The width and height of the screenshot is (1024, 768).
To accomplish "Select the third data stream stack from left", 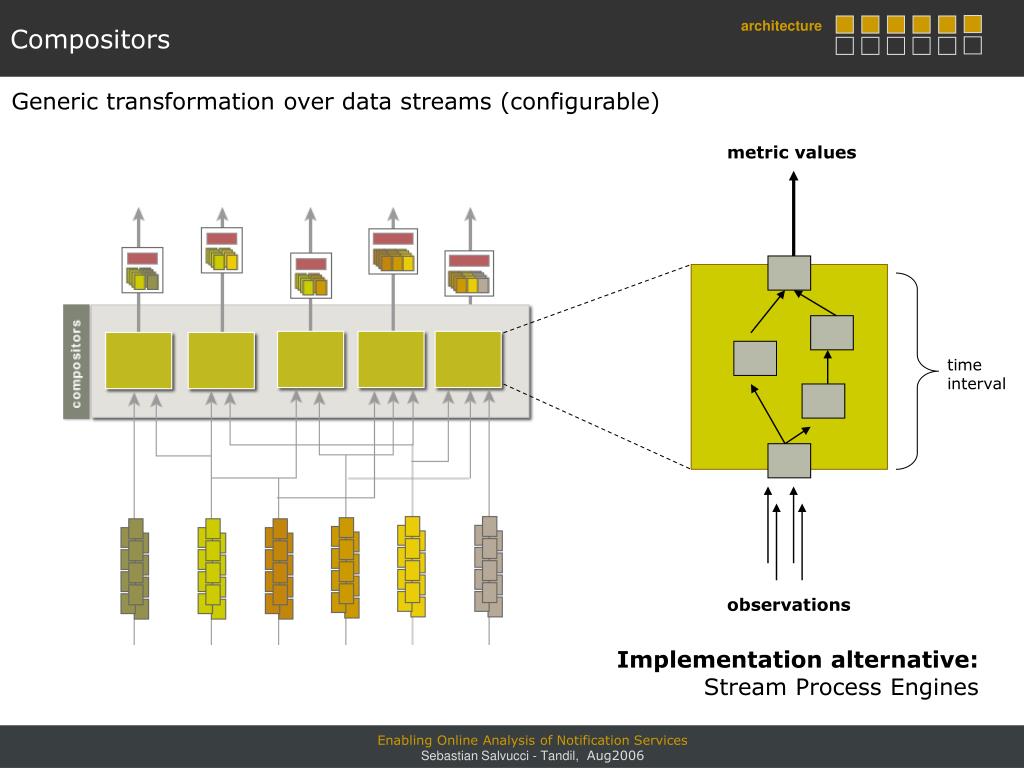I will click(x=279, y=569).
